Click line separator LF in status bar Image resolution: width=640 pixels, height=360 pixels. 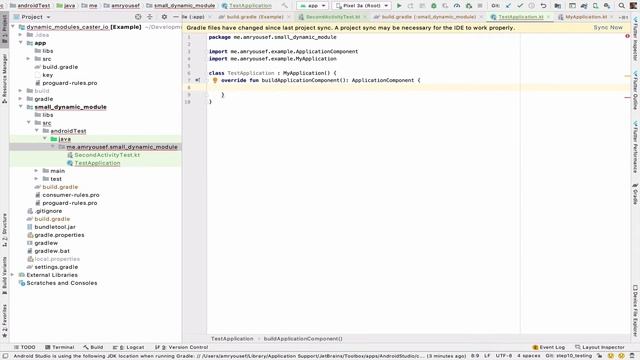487,356
